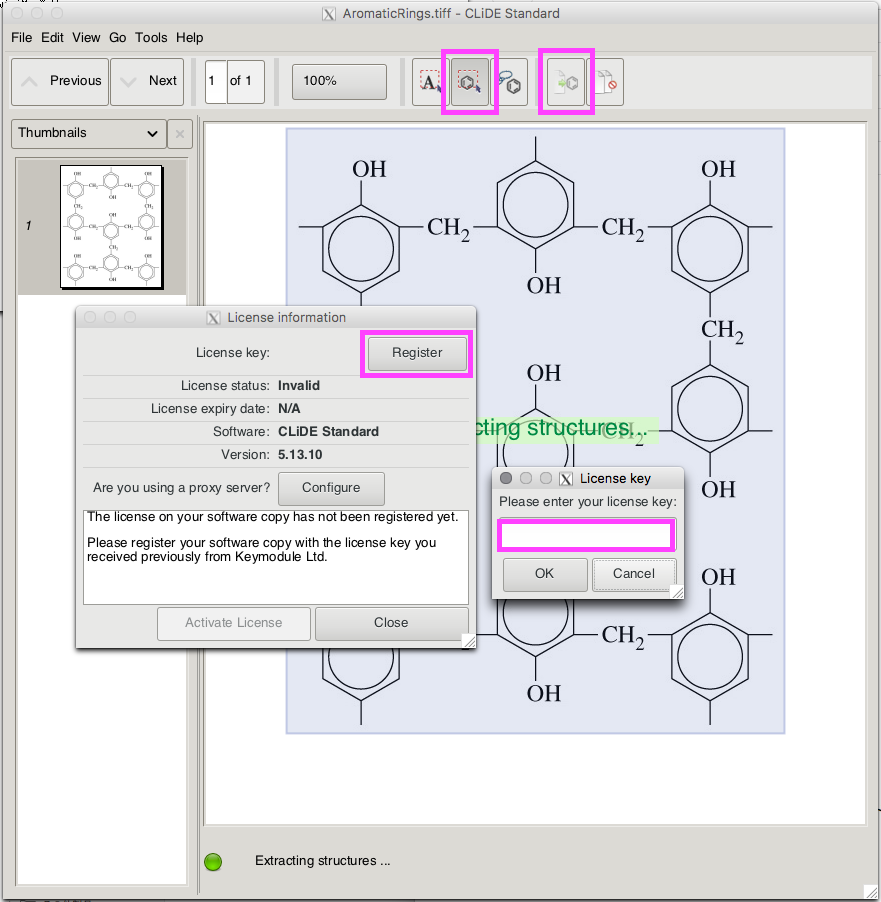Image resolution: width=881 pixels, height=902 pixels.
Task: Advance to the next page
Action: pyautogui.click(x=148, y=81)
